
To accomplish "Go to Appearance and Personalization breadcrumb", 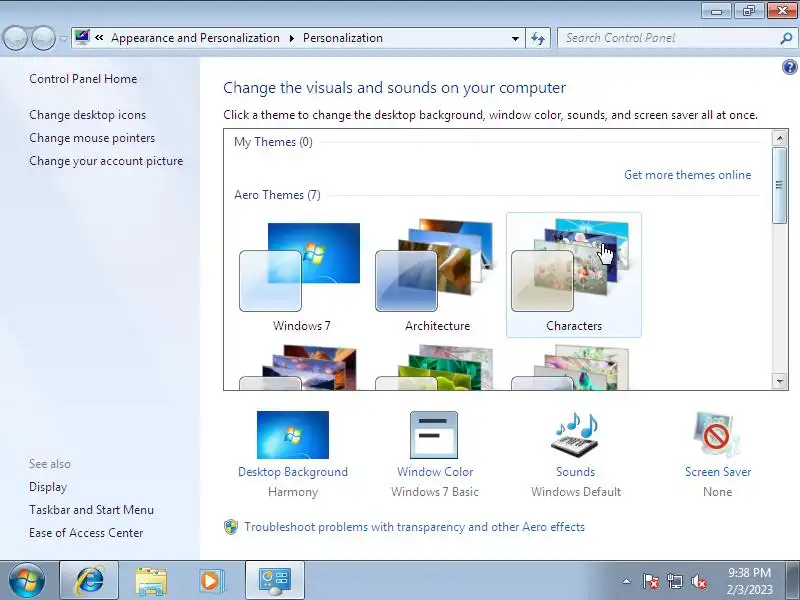I will pyautogui.click(x=195, y=38).
